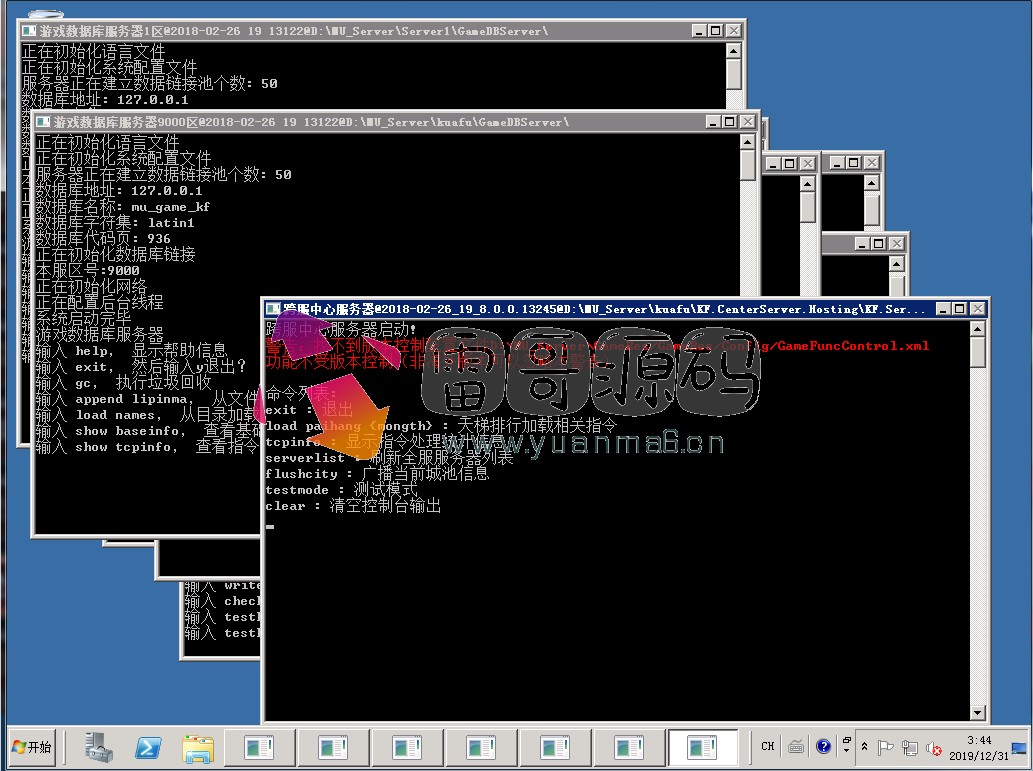
Task: Click scroll-down arrow in 跨服中心服务器 window
Action: pos(978,712)
